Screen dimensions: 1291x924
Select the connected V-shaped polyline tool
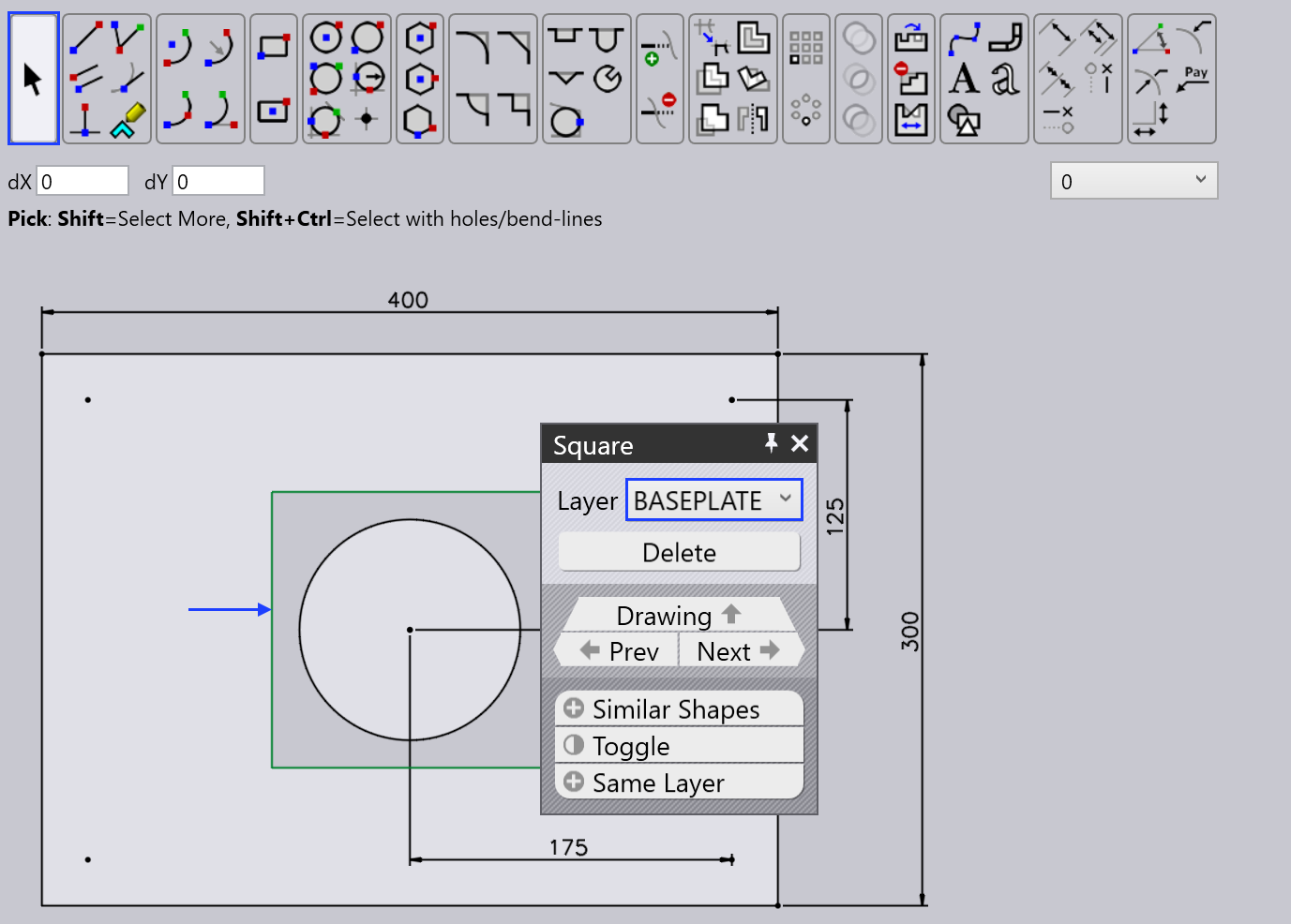click(x=128, y=38)
